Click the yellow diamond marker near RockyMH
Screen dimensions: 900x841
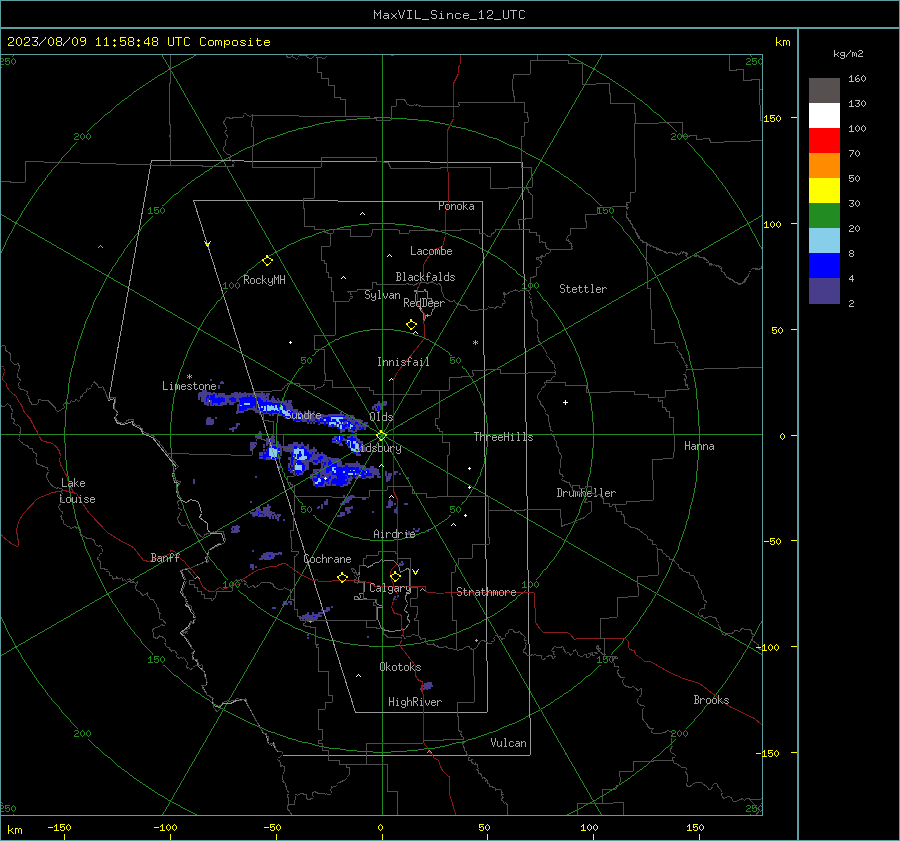[x=267, y=261]
